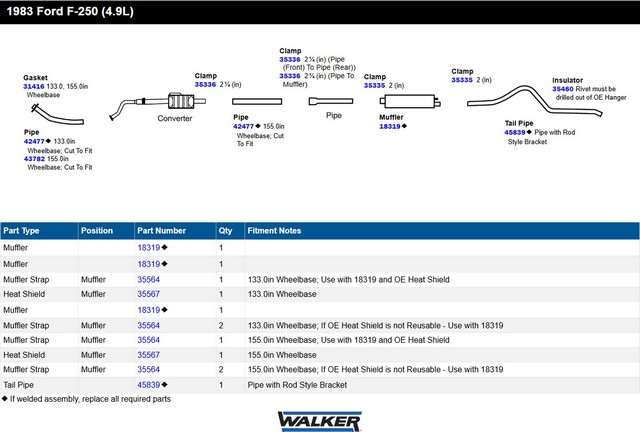The height and width of the screenshot is (432, 640).
Task: Open heat shield 35567 for 133.0in Wheelbase
Action: click(149, 294)
